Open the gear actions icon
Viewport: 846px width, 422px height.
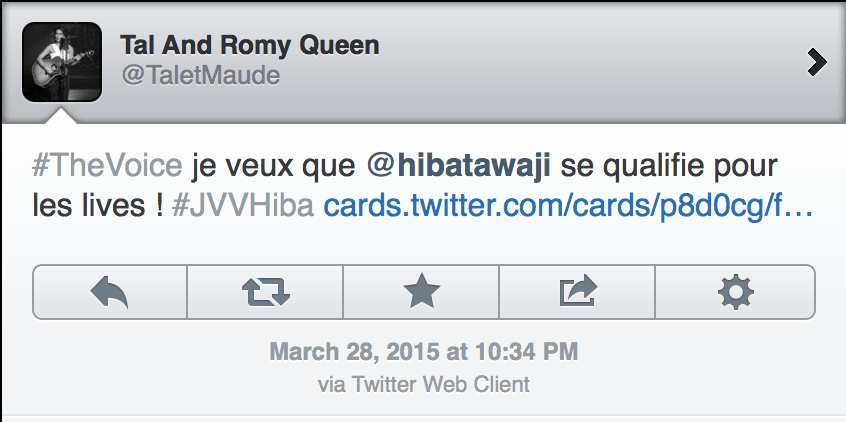735,292
